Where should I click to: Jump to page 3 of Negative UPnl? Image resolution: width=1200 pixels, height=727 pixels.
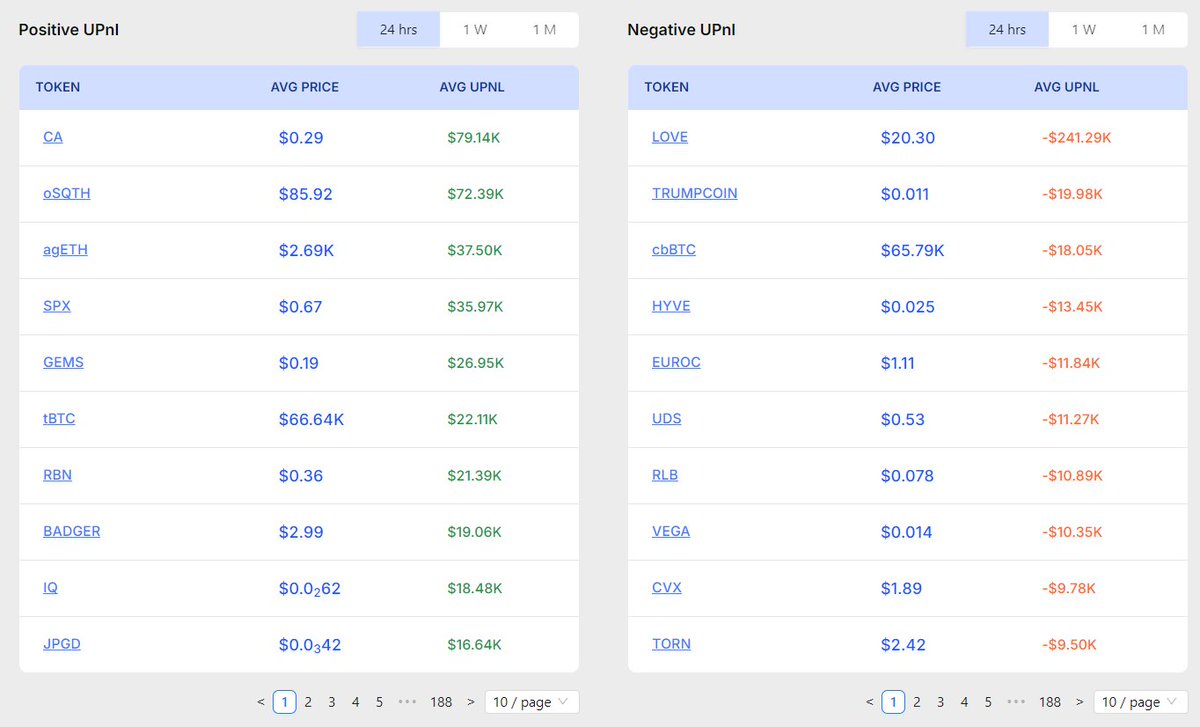(941, 702)
